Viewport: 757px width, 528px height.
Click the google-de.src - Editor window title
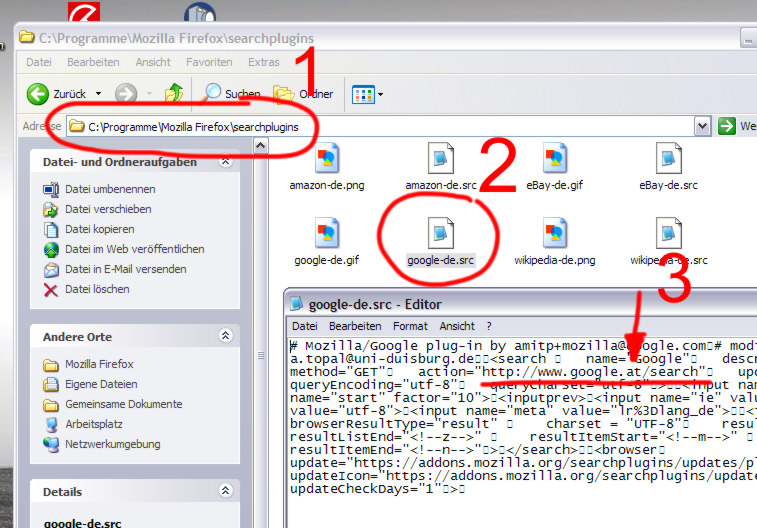tap(375, 305)
